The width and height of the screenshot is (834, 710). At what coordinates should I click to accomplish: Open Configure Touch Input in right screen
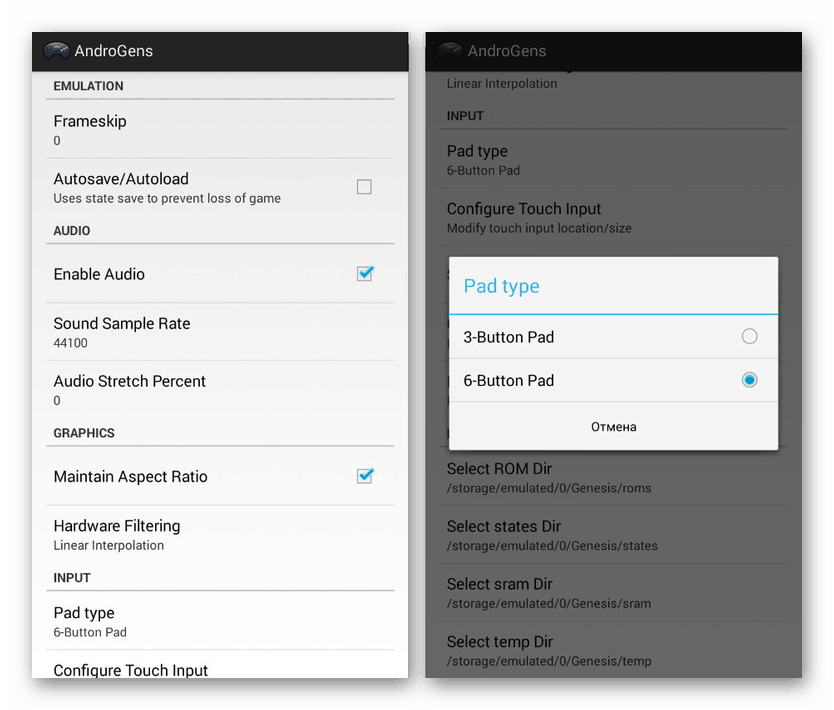pyautogui.click(x=613, y=217)
